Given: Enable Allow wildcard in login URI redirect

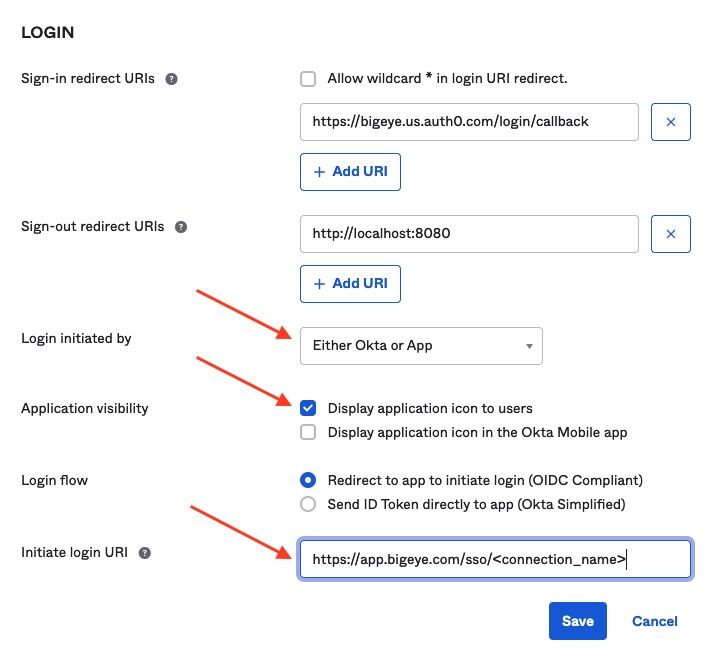Looking at the screenshot, I should click(x=308, y=79).
